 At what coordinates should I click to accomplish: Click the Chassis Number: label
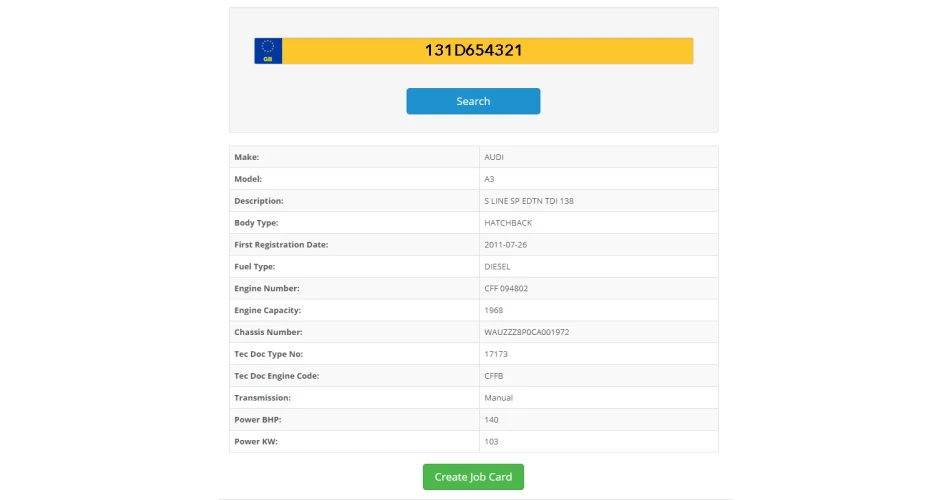tap(268, 332)
